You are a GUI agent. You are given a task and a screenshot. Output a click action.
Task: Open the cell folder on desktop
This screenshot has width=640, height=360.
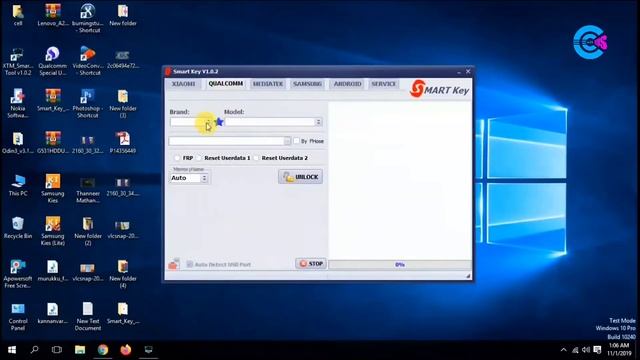[18, 15]
